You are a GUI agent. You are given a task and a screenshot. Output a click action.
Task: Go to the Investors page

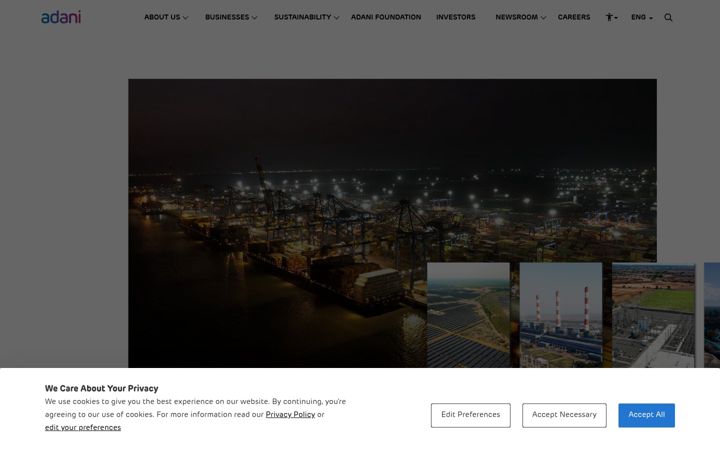456,17
